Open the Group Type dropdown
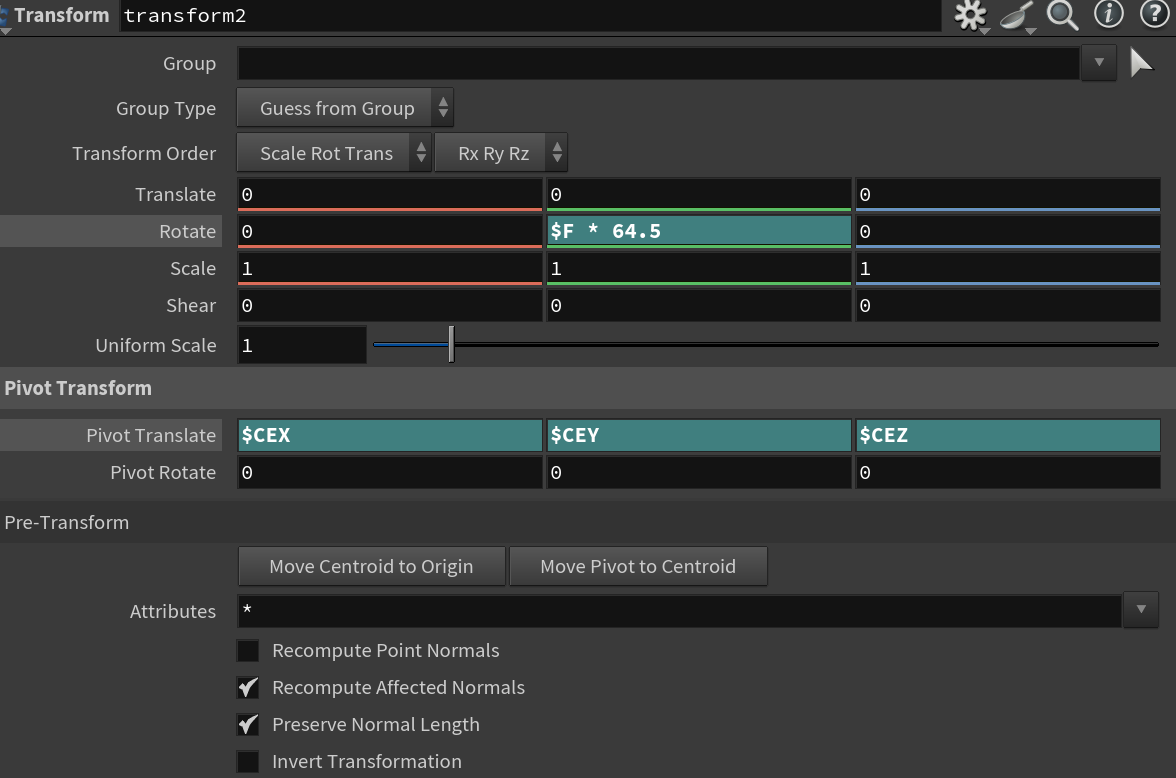Viewport: 1176px width, 778px height. [344, 108]
